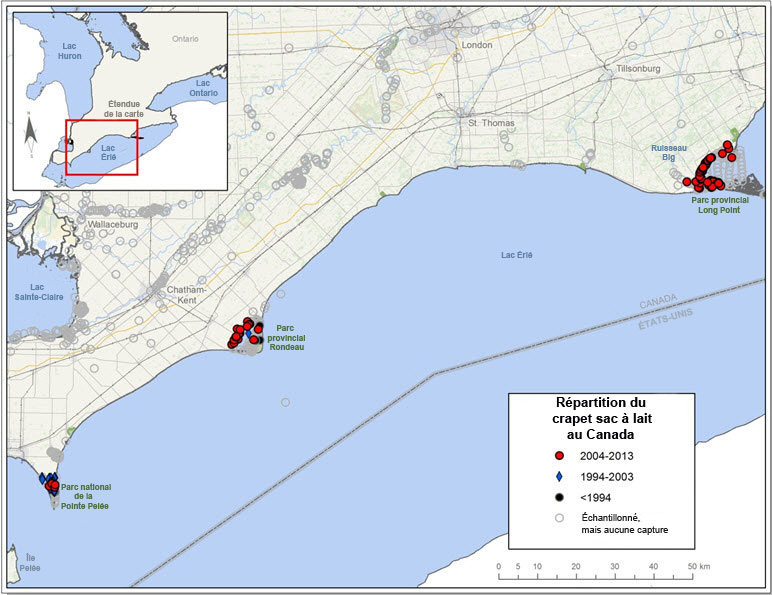Click the black <1994 legend dot
Viewport: 772px width, 595px height.
[x=560, y=497]
